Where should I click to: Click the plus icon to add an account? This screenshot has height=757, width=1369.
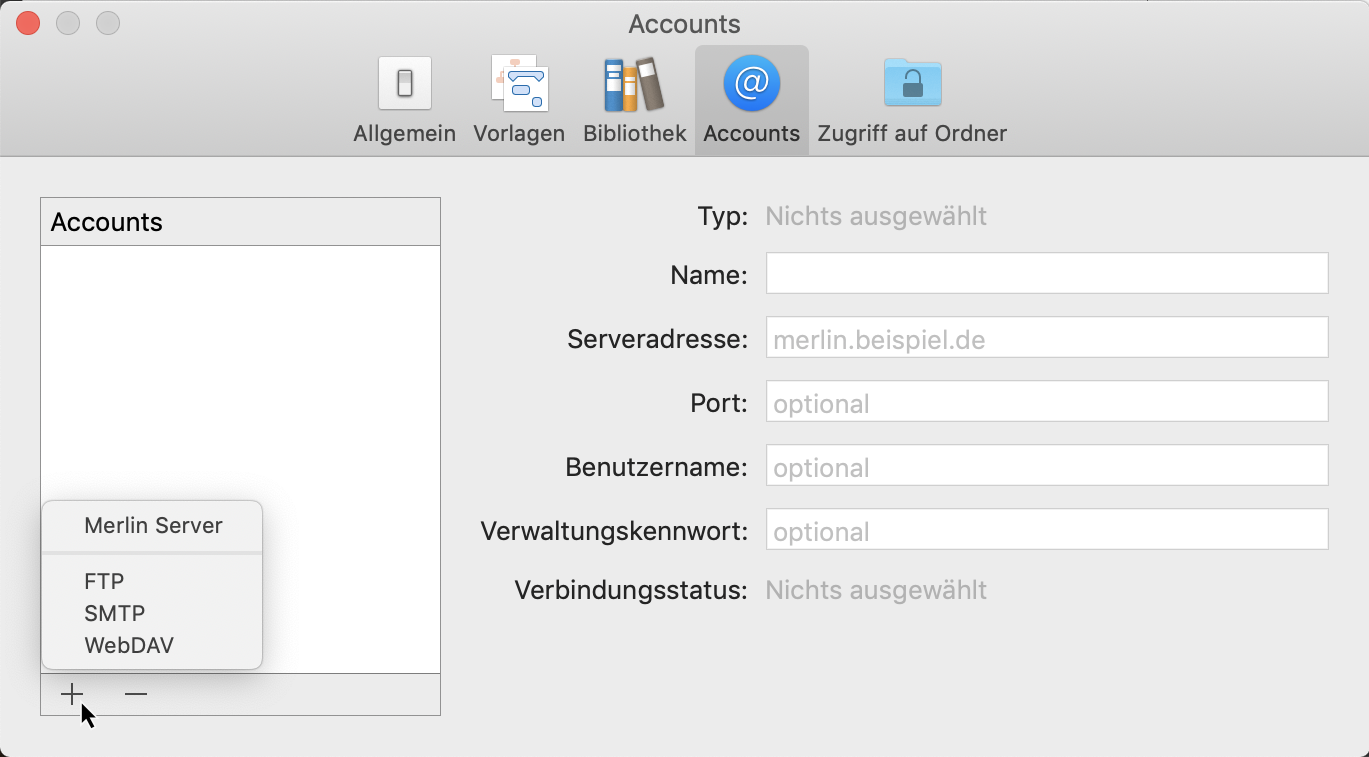tap(71, 693)
